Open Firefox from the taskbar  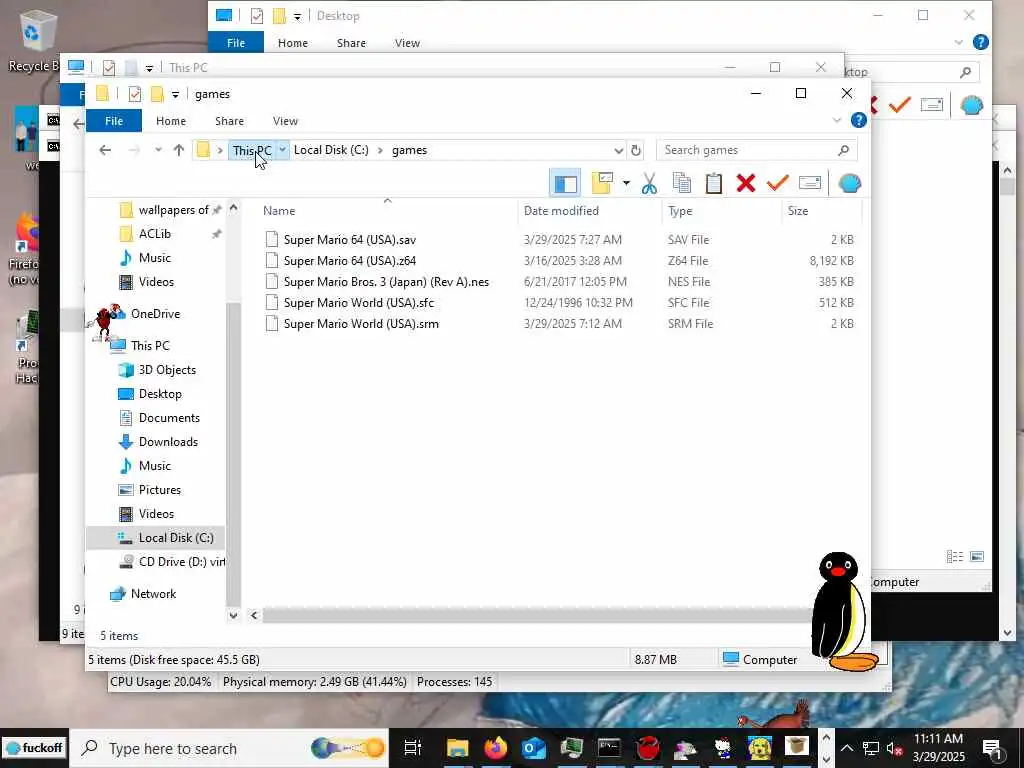(496, 748)
